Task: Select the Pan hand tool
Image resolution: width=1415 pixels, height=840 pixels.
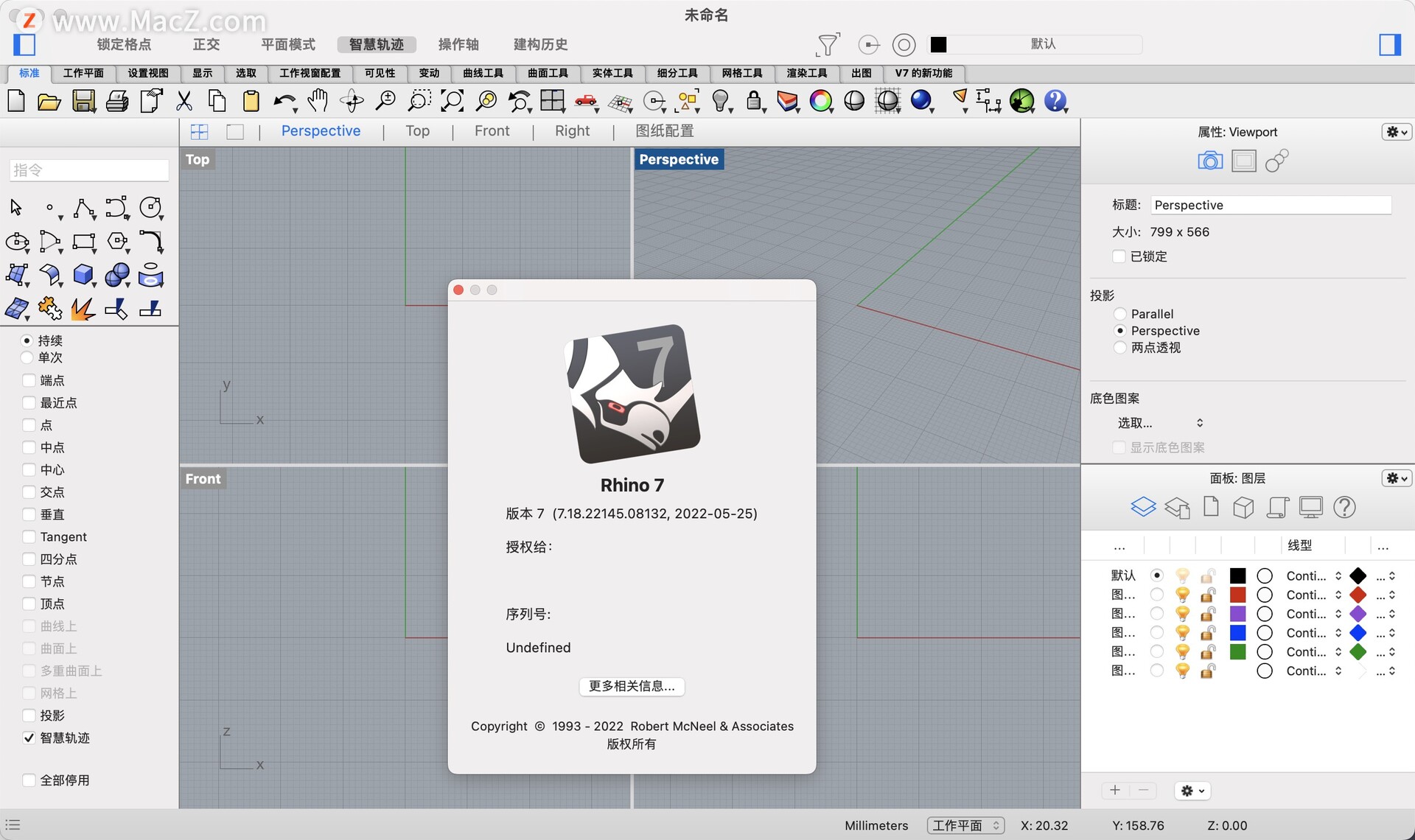Action: pyautogui.click(x=318, y=101)
